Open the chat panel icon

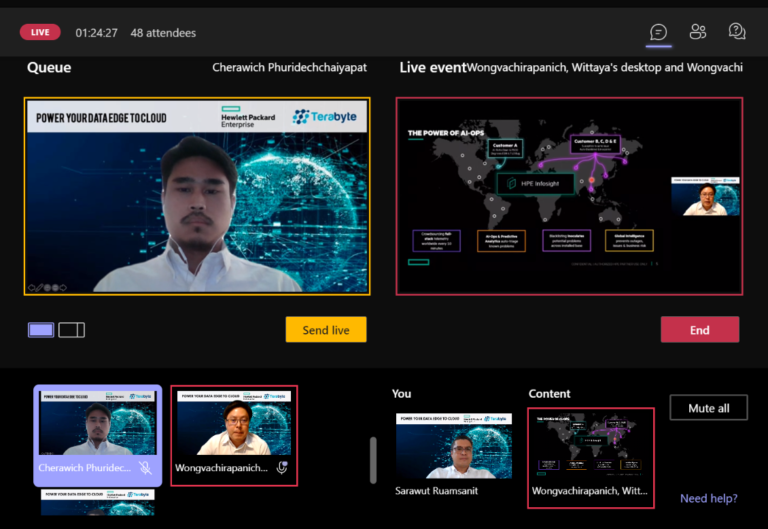(x=659, y=32)
